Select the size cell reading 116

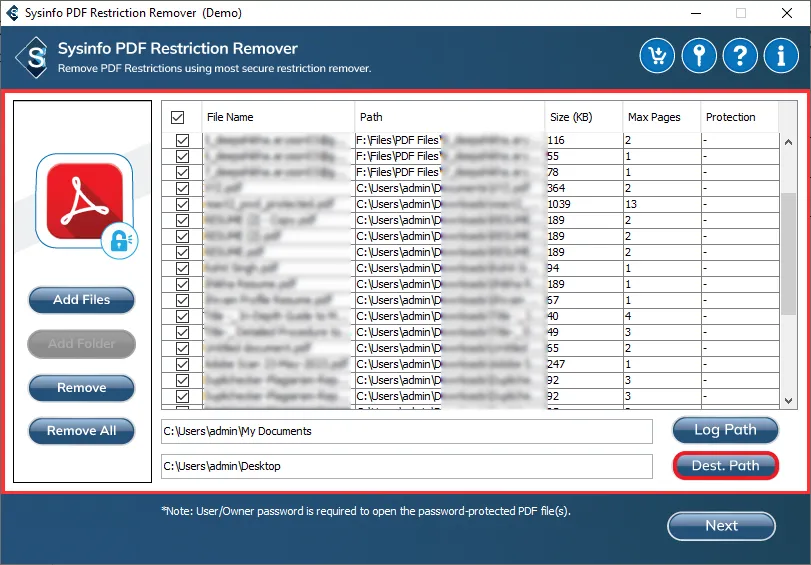(584, 140)
